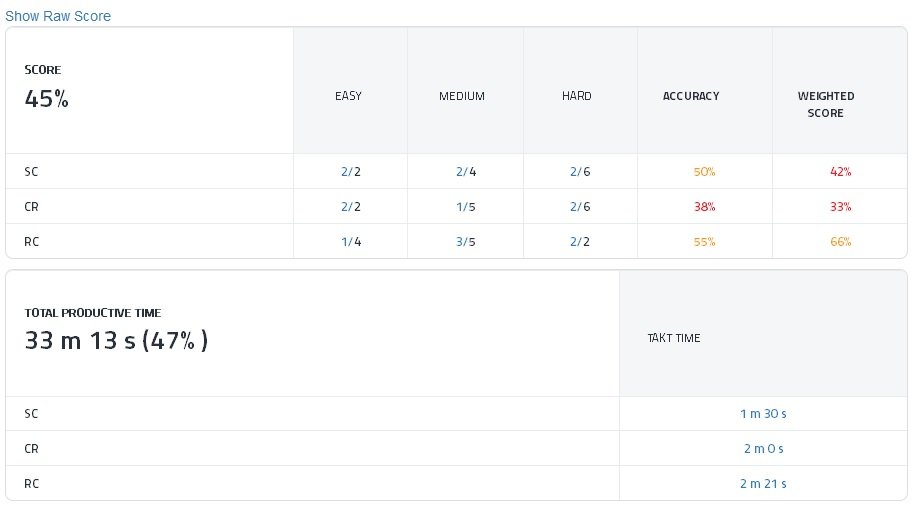This screenshot has height=507, width=917.
Task: Open SC medium score 2/4
Action: [466, 171]
